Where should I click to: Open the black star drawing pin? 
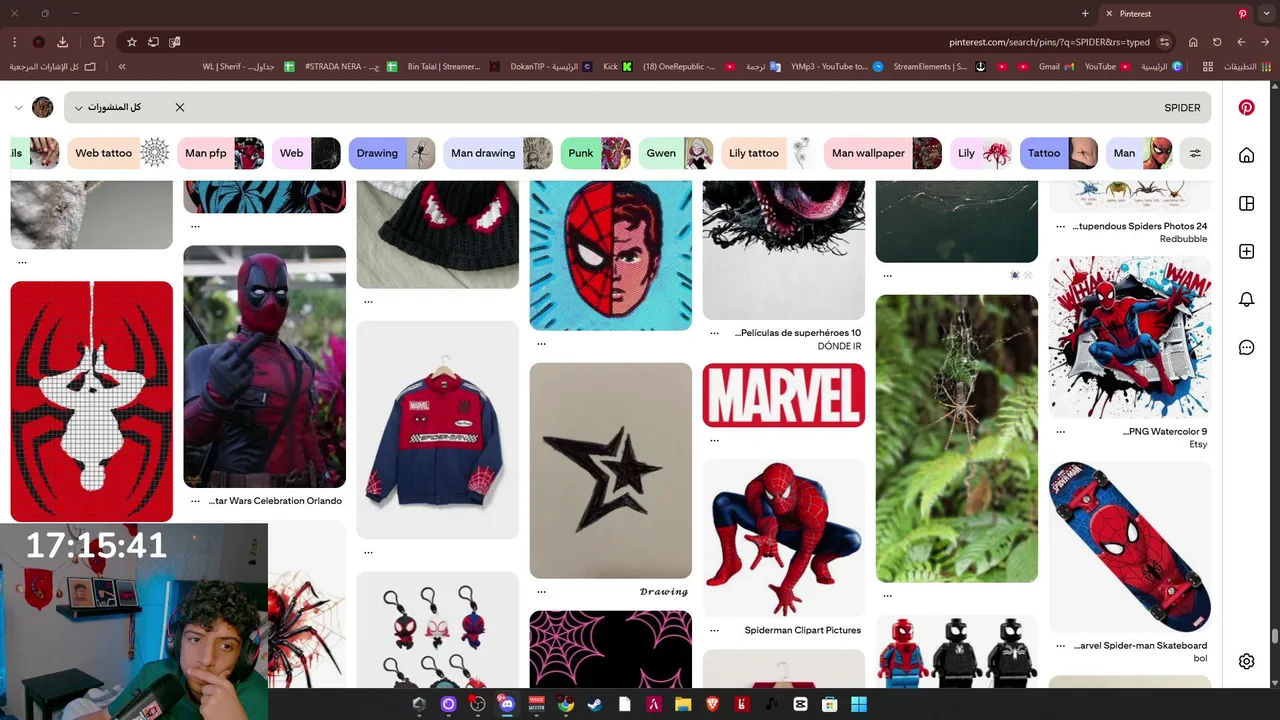point(610,470)
